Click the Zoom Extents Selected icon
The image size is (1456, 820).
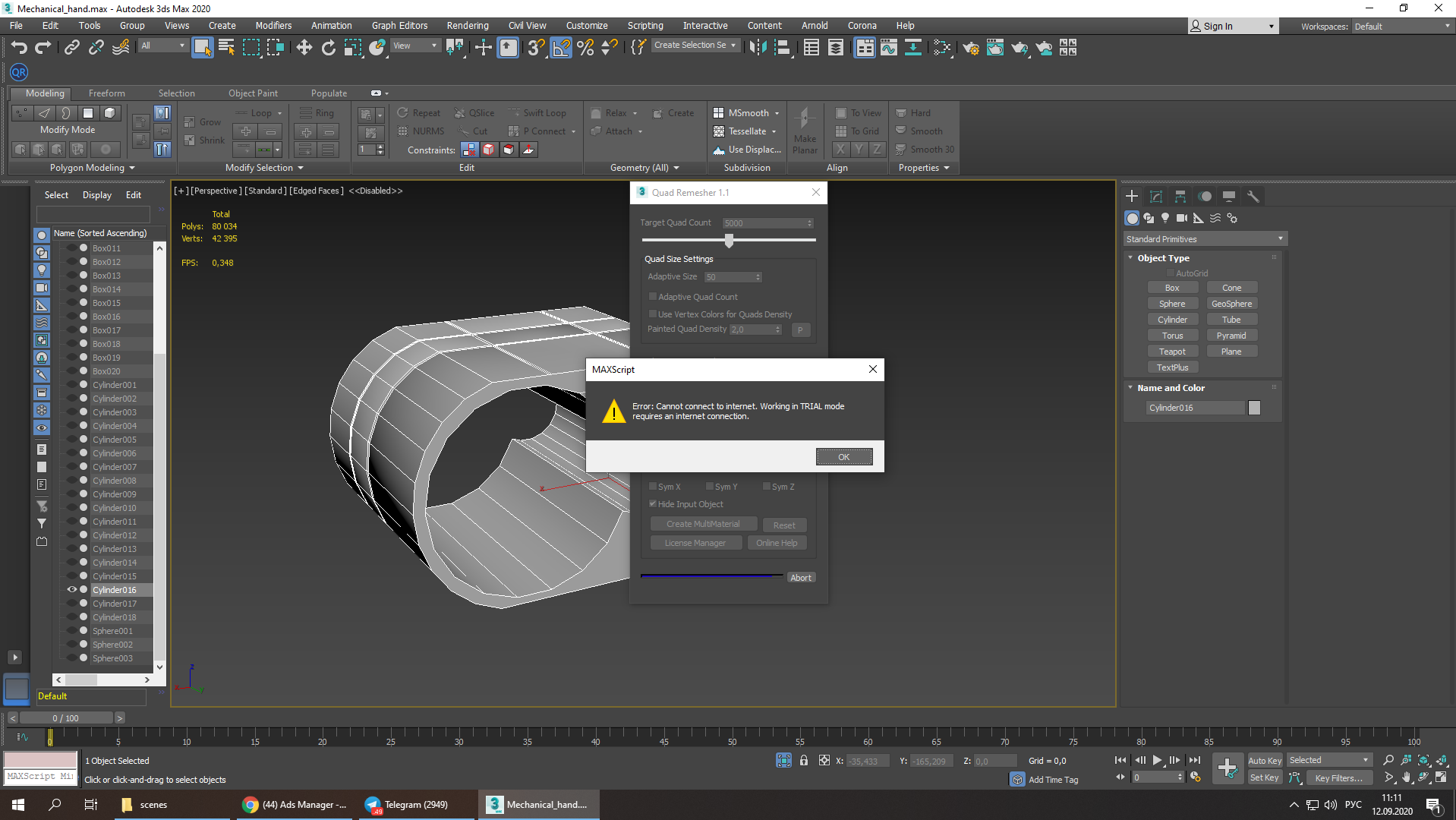click(1424, 760)
